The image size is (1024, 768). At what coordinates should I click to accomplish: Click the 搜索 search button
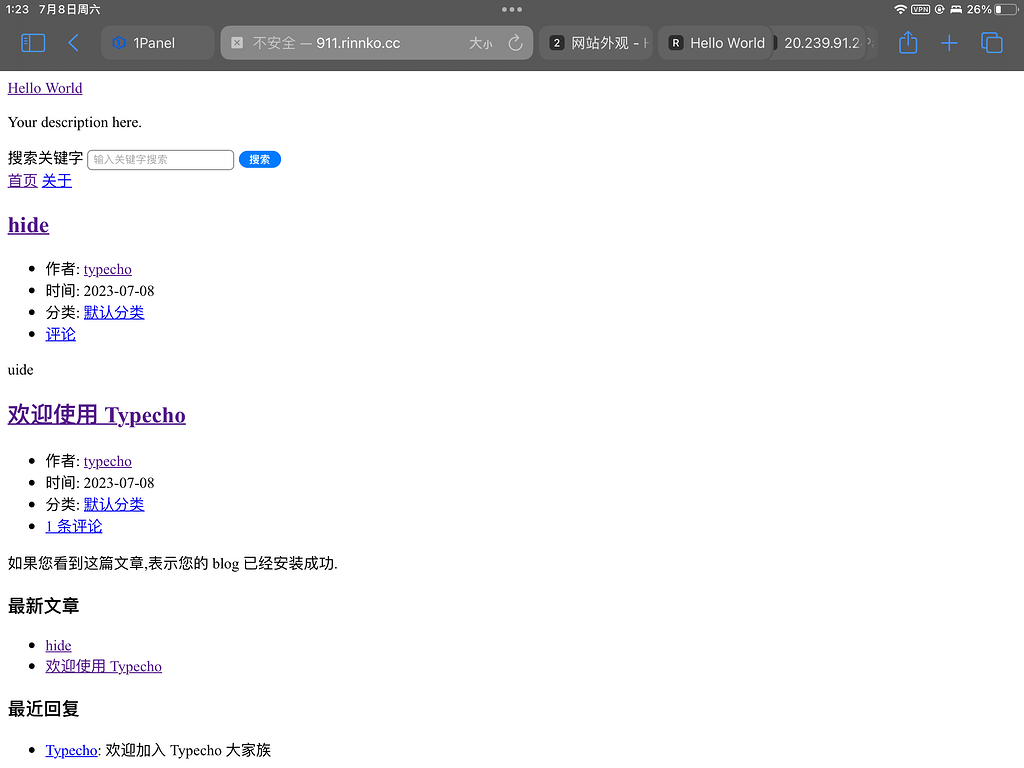[x=259, y=159]
